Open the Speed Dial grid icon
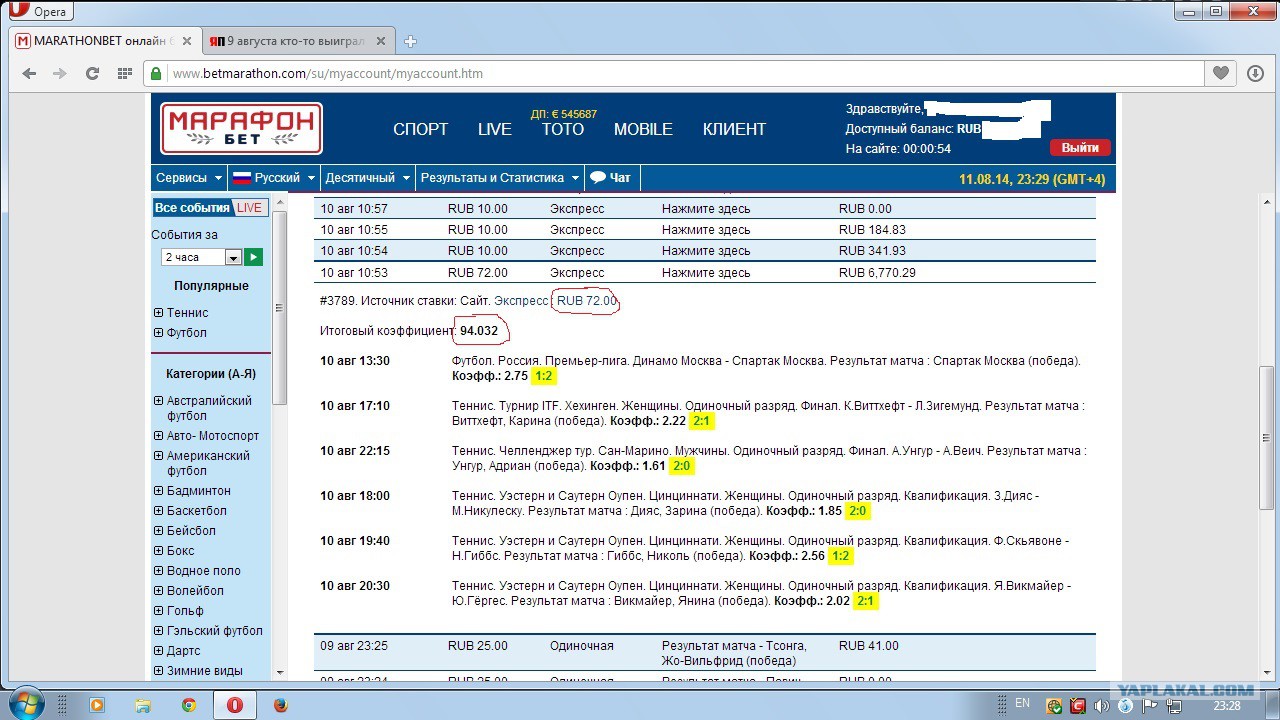Screen dimensions: 1280x720 [x=125, y=73]
